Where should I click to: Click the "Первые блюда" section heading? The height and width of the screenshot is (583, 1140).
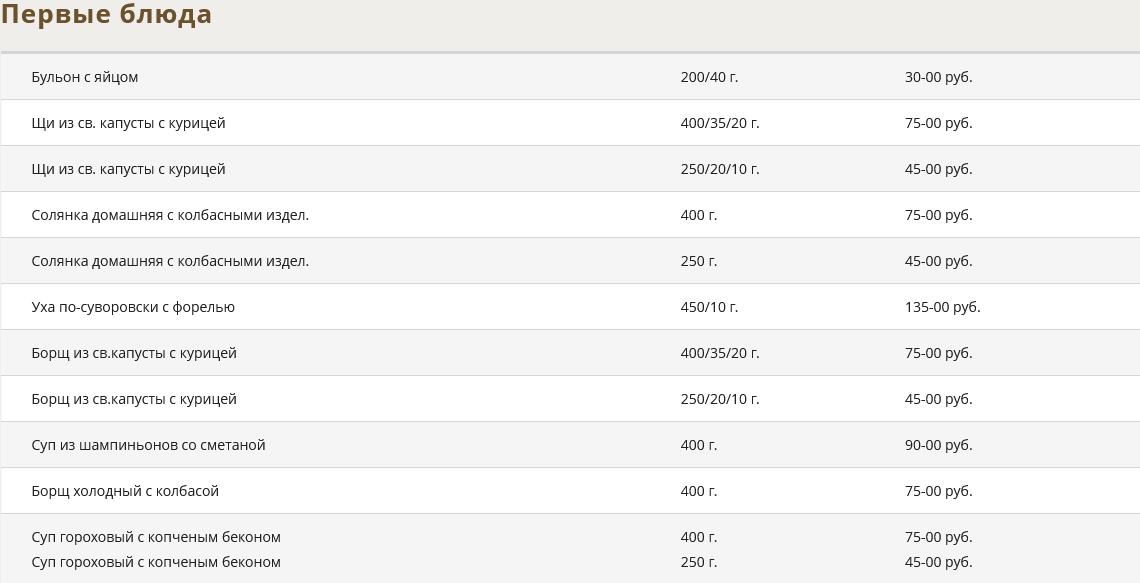tap(106, 15)
